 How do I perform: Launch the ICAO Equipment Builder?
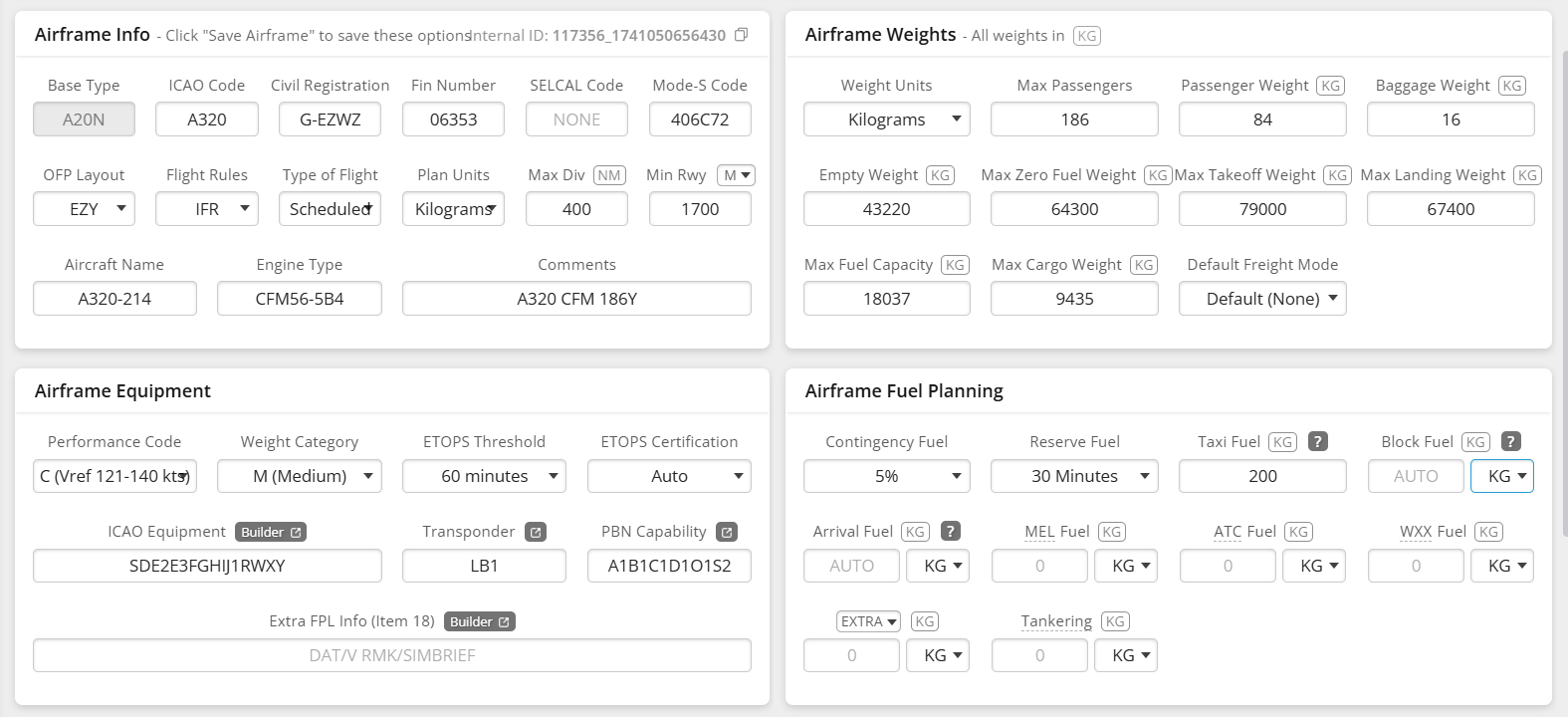click(271, 532)
